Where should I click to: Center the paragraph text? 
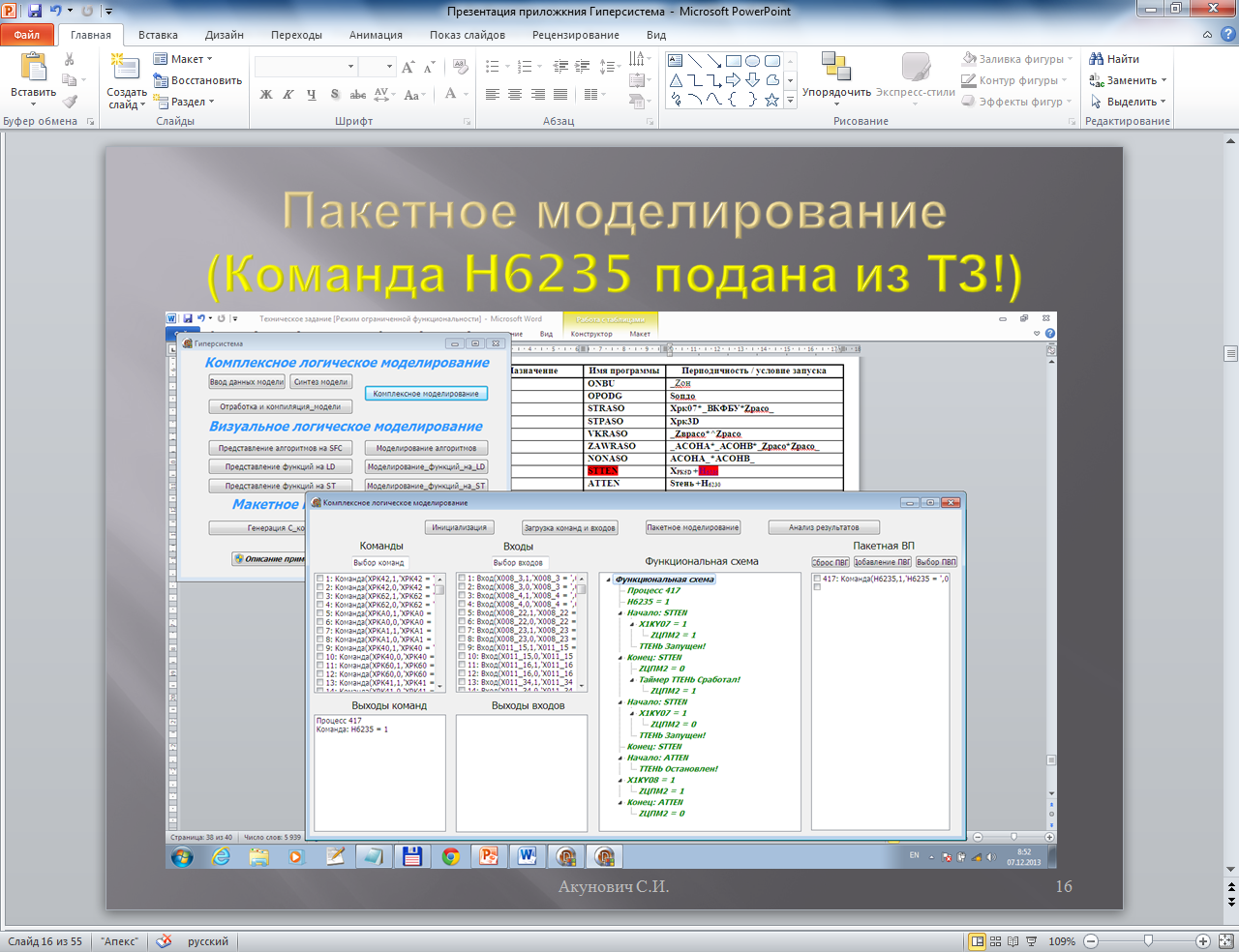tap(514, 95)
